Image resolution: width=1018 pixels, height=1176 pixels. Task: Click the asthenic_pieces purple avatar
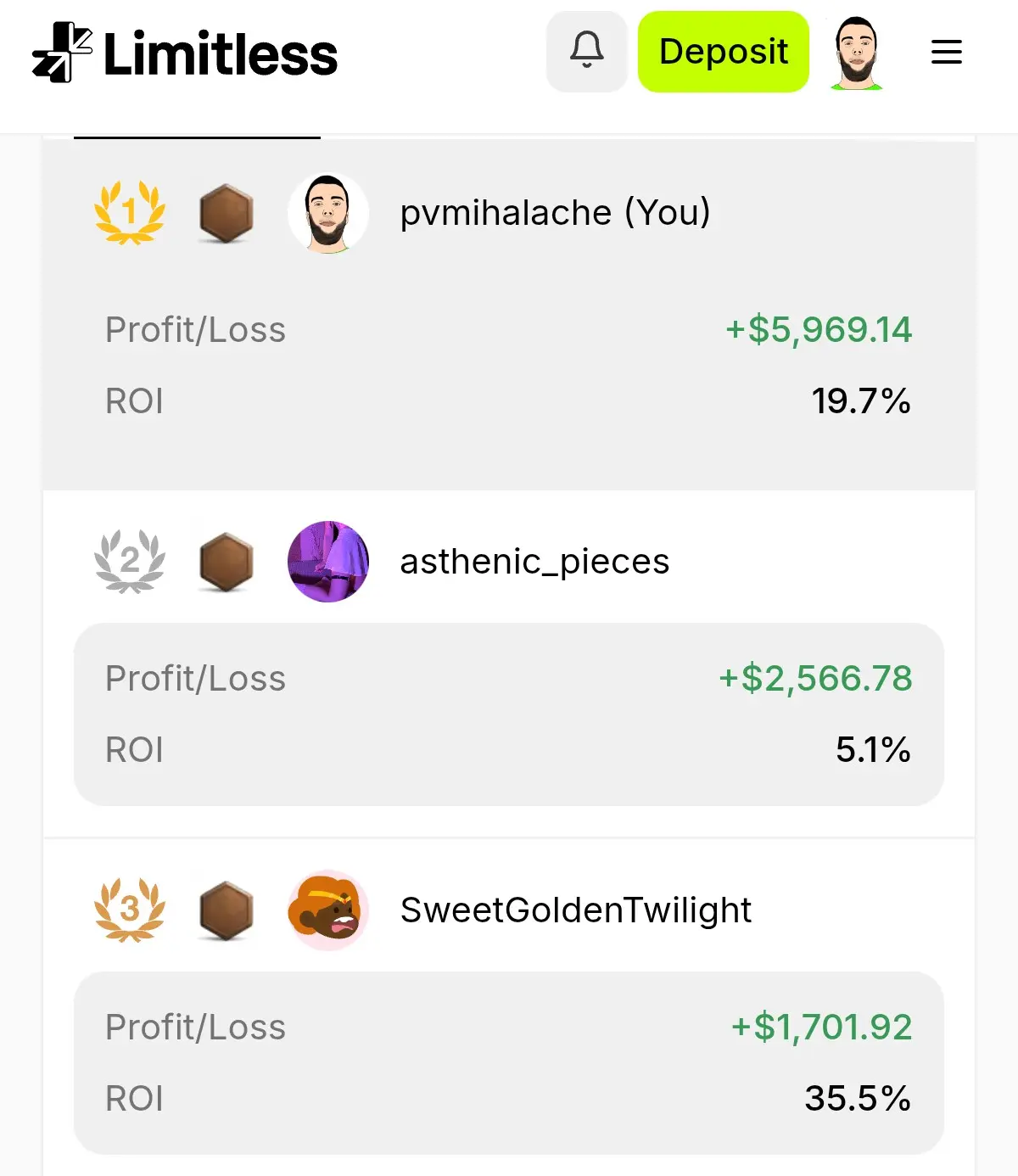328,562
